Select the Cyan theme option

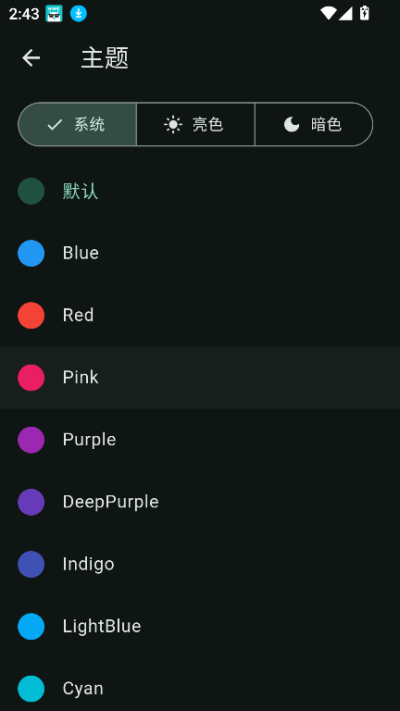click(x=200, y=689)
